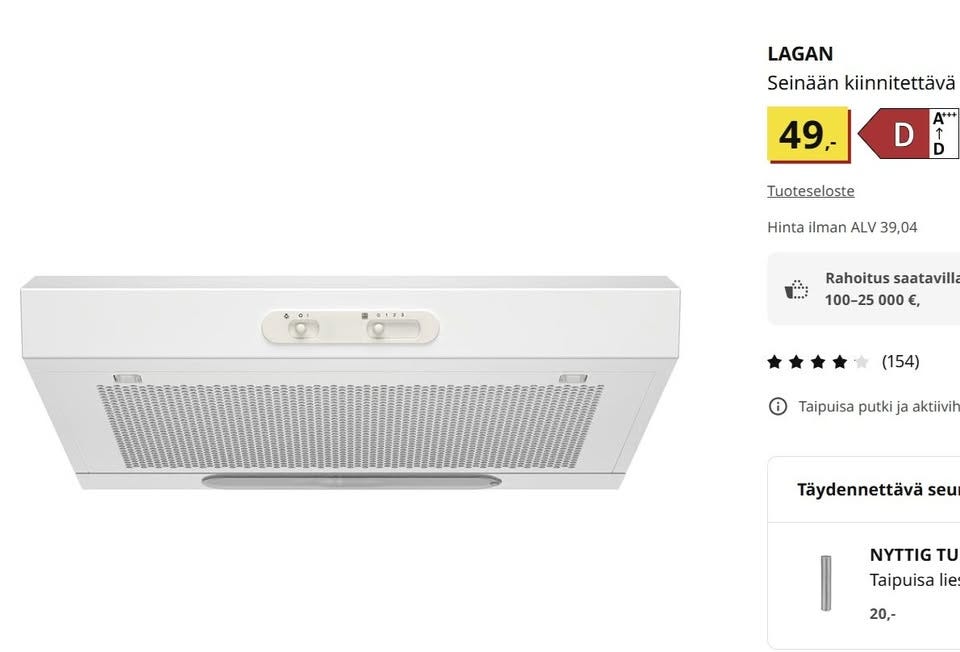Click the lamp strip under the hood
This screenshot has width=960, height=652.
coord(350,482)
